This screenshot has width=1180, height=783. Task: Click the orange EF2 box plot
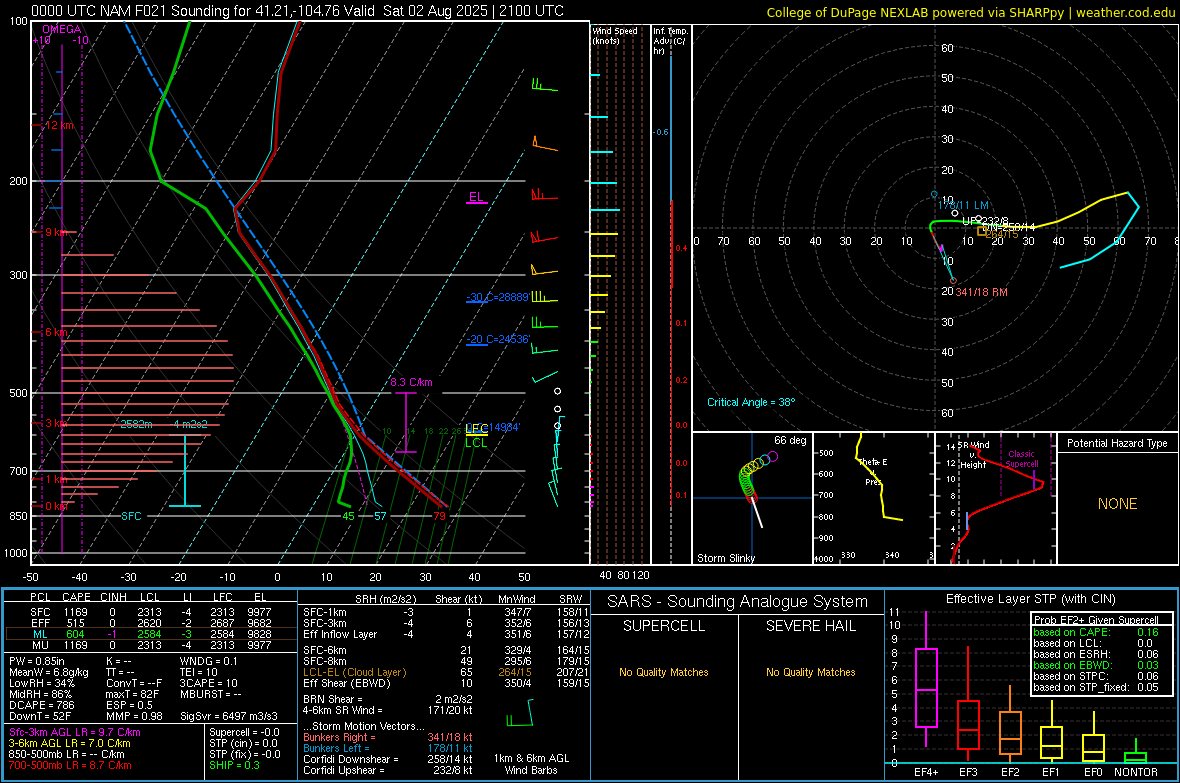point(1010,726)
